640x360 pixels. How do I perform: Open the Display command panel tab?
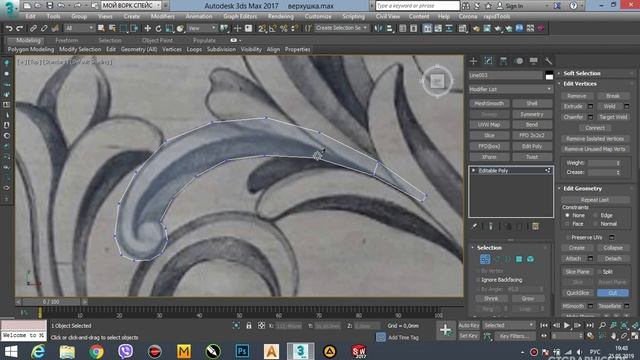click(533, 61)
